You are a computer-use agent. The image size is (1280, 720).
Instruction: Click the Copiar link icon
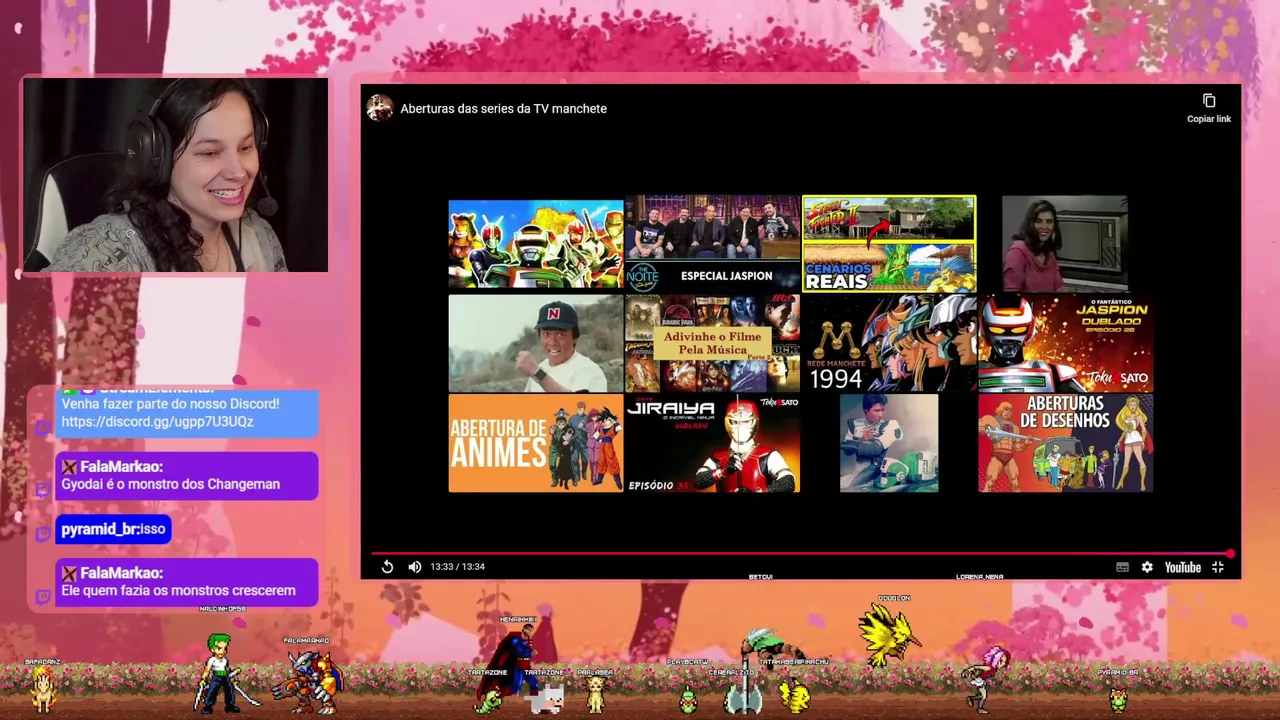[1209, 101]
